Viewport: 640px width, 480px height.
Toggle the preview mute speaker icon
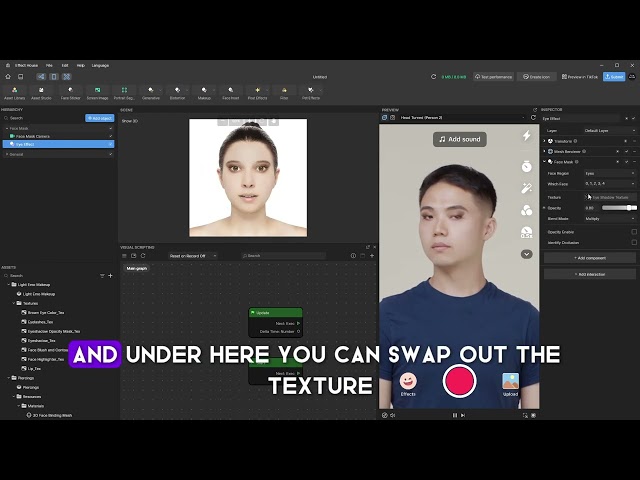pos(393,415)
